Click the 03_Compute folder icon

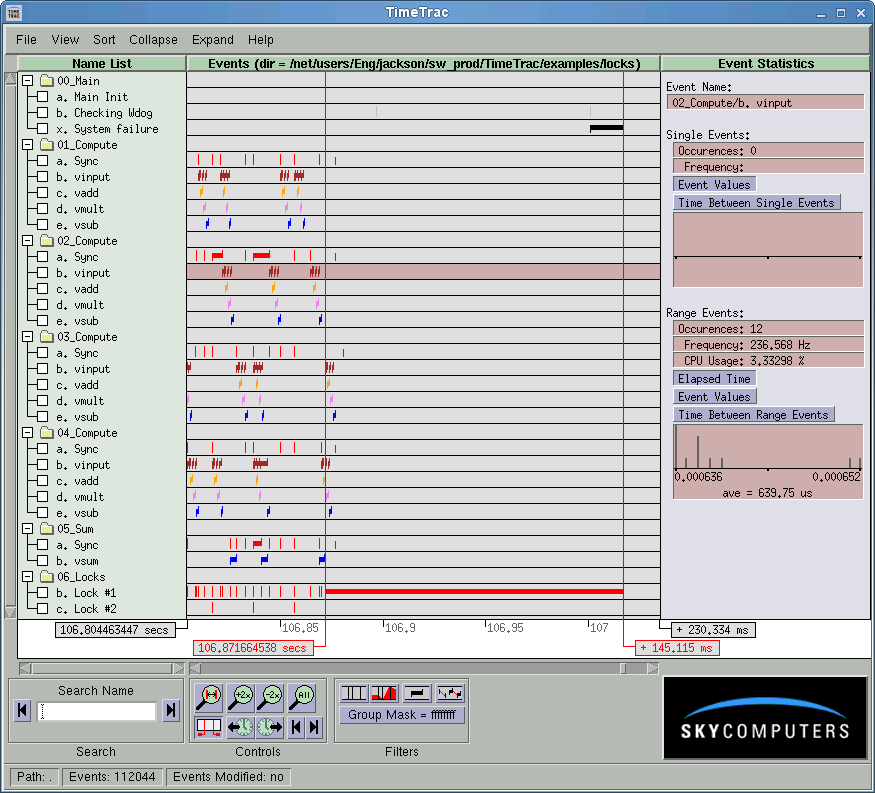point(47,337)
